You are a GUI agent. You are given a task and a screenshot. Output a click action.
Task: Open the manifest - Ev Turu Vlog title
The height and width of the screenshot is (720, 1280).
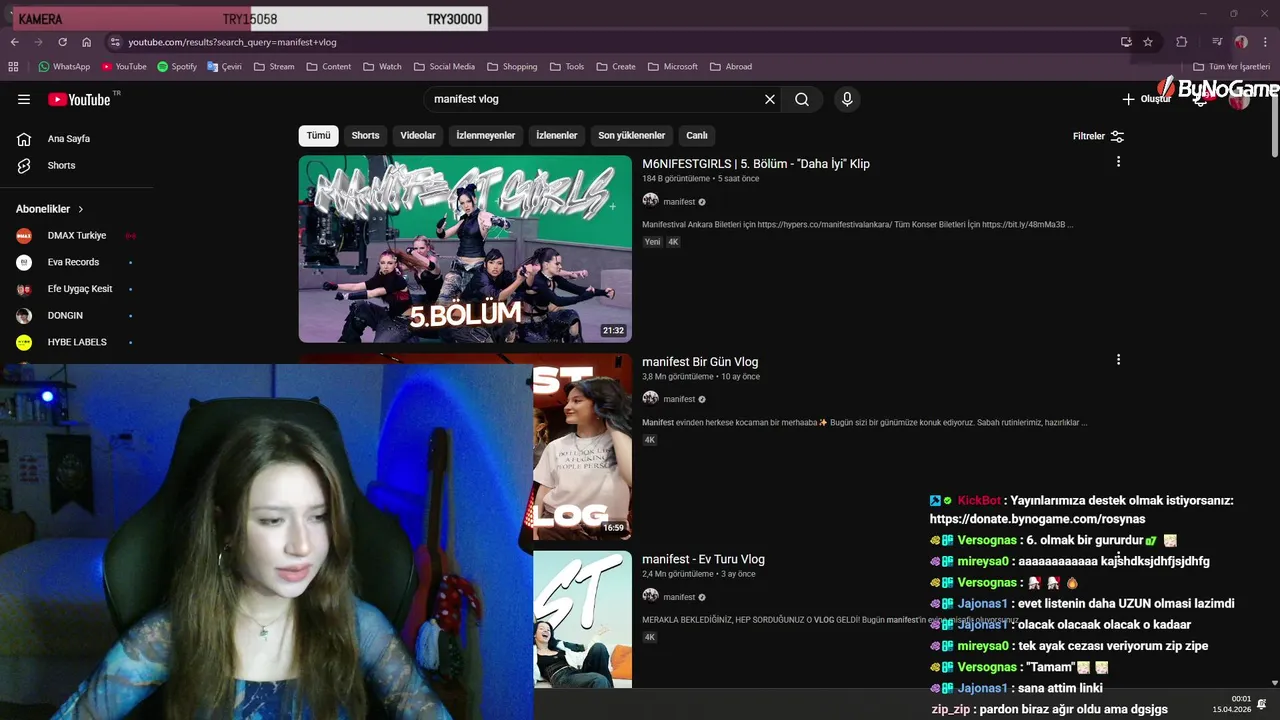[703, 559]
